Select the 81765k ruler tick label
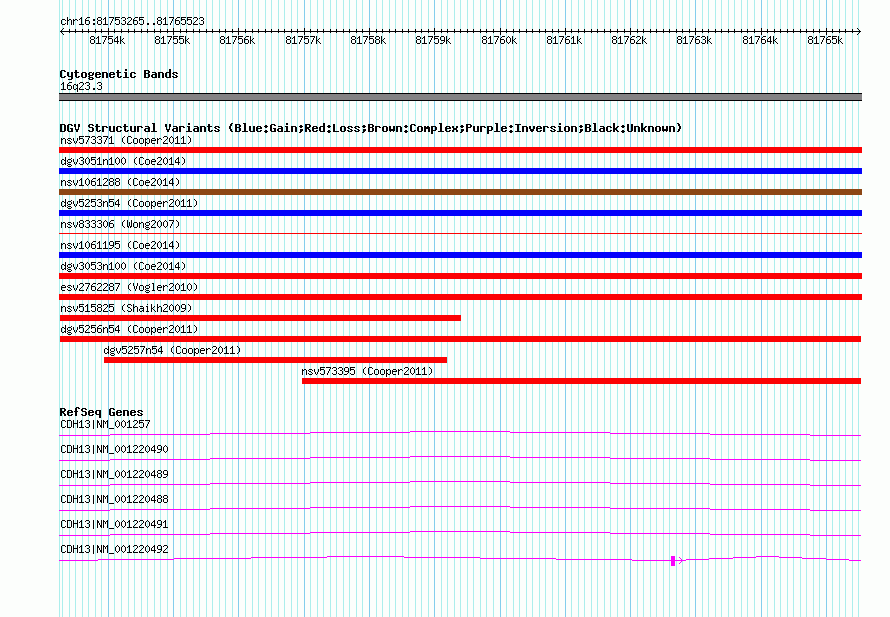The image size is (890, 617). [825, 40]
